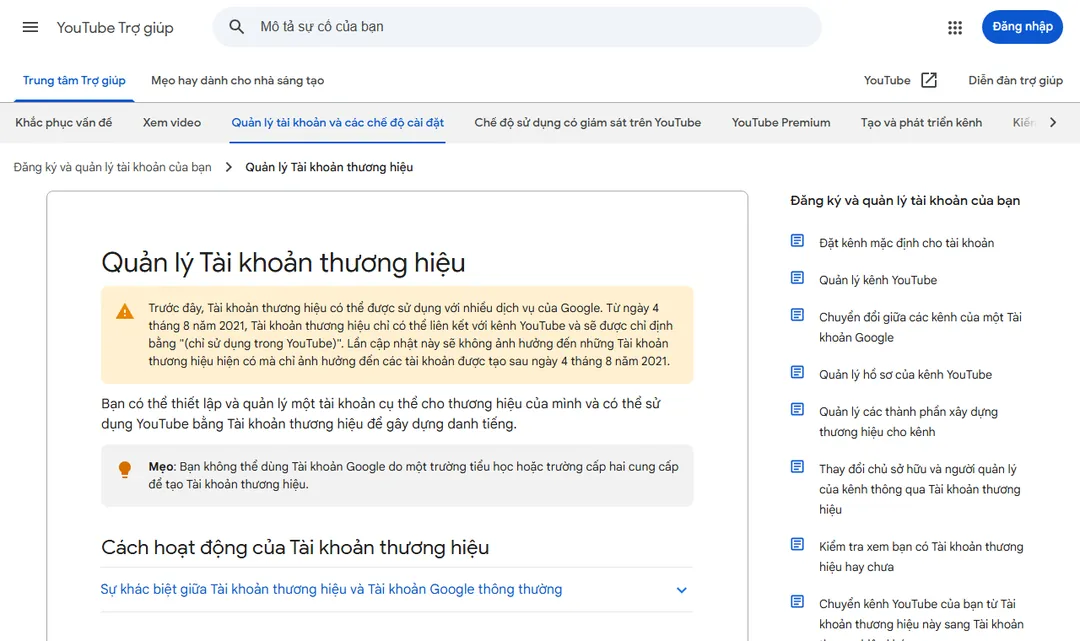Viewport: 1080px width, 641px height.
Task: Open Chế độ sử dụng có giám sát tab
Action: (588, 123)
